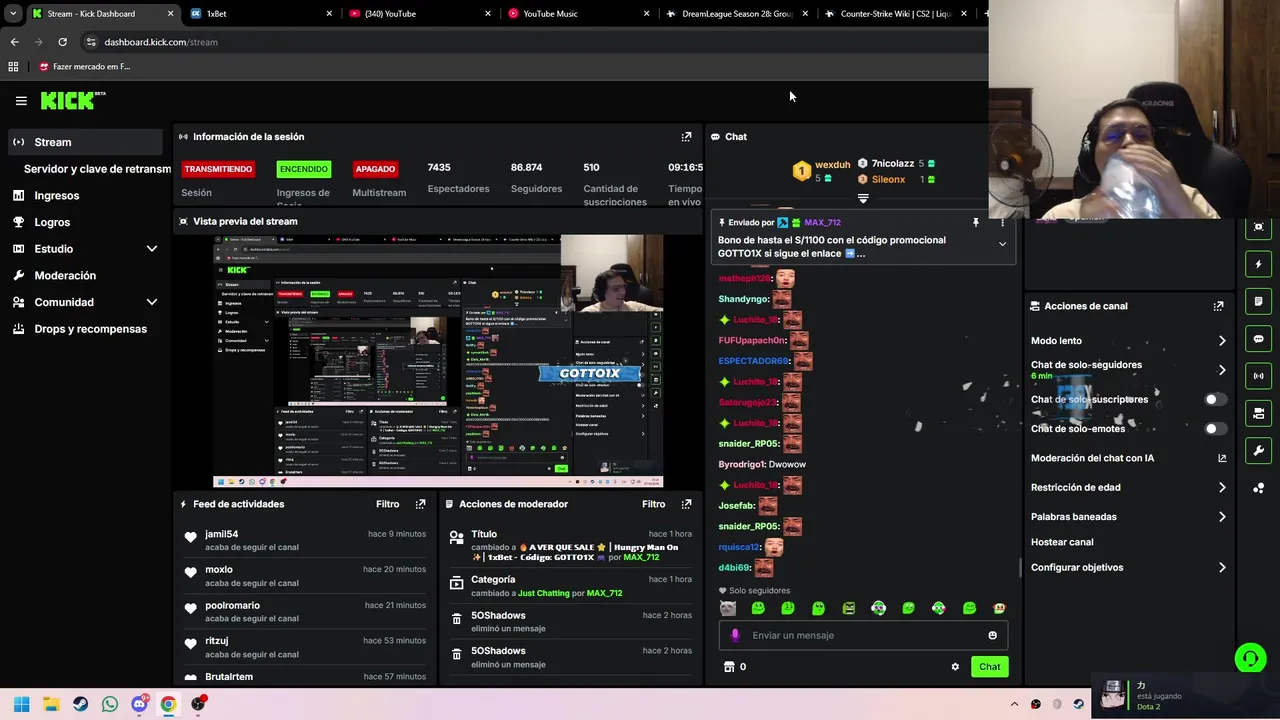Viewport: 1280px width, 720px height.
Task: Click the chat bubble sidebar icon
Action: [1258, 339]
